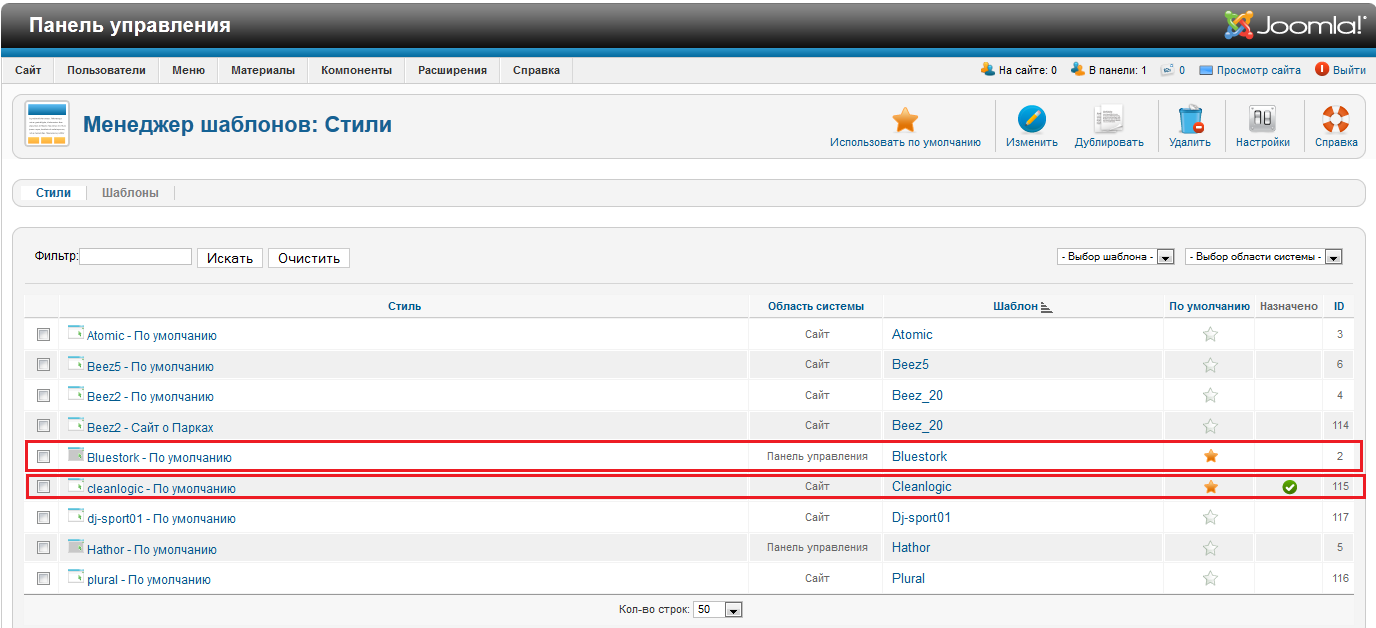Check the Hathor style checkbox
1376x628 pixels.
coord(43,548)
